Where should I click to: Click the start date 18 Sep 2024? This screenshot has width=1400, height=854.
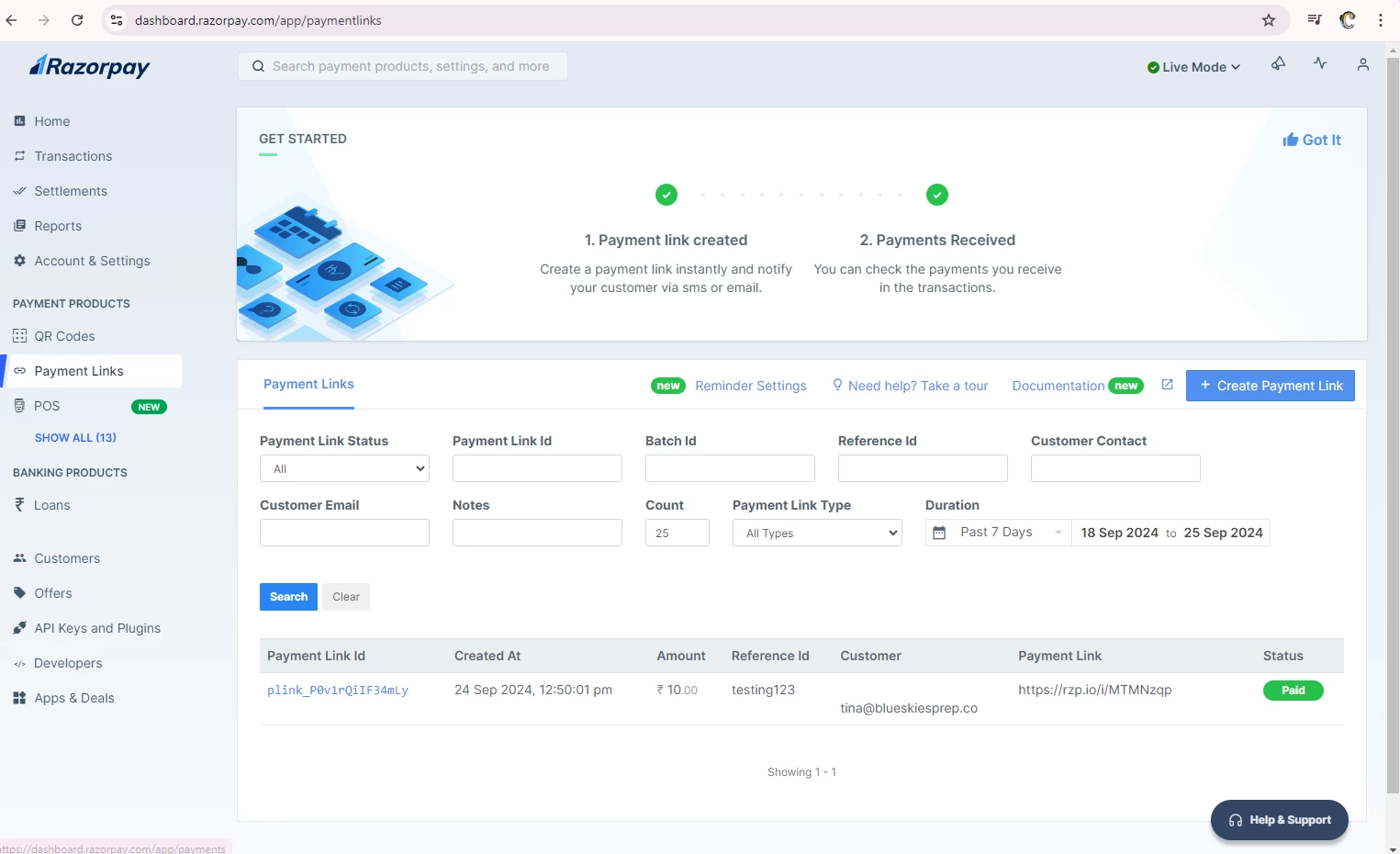[1119, 533]
